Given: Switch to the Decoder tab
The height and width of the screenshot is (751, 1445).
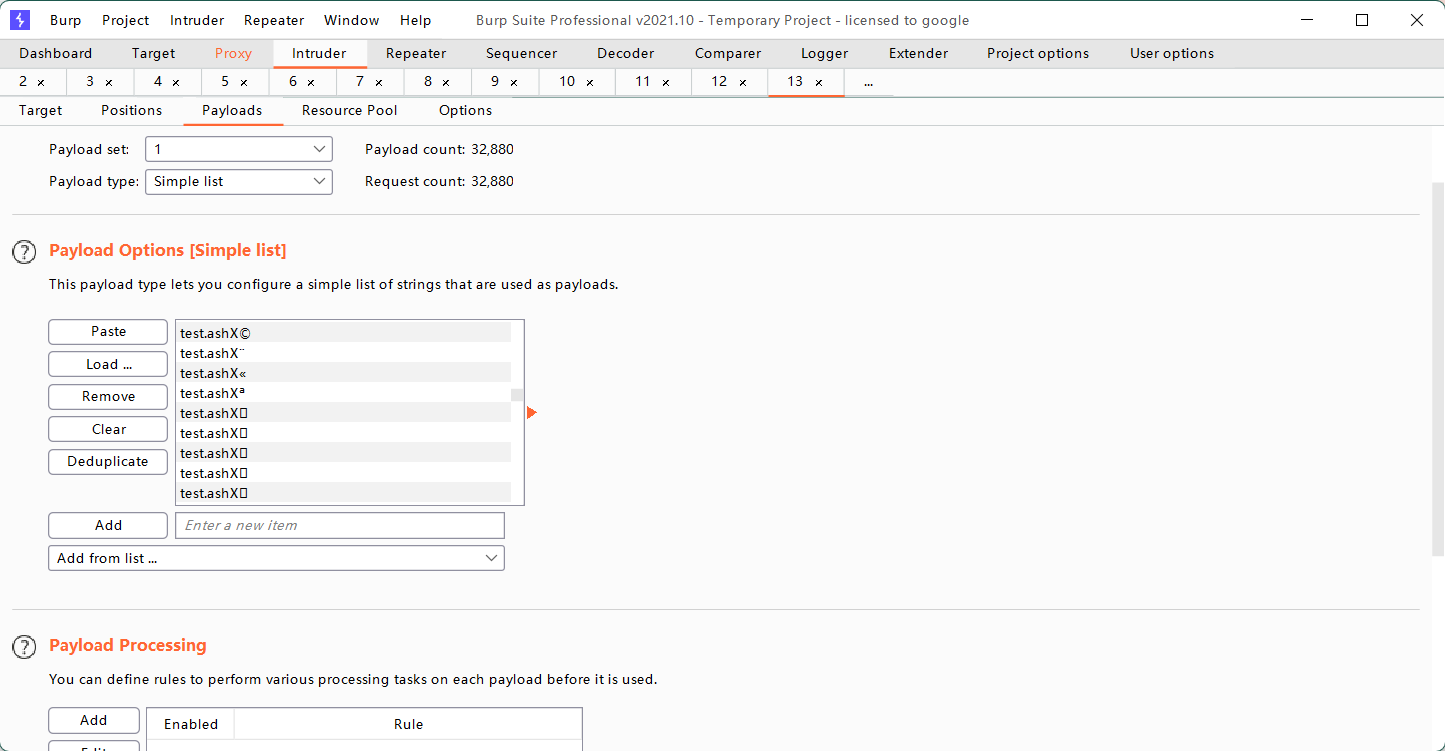Looking at the screenshot, I should pyautogui.click(x=626, y=53).
